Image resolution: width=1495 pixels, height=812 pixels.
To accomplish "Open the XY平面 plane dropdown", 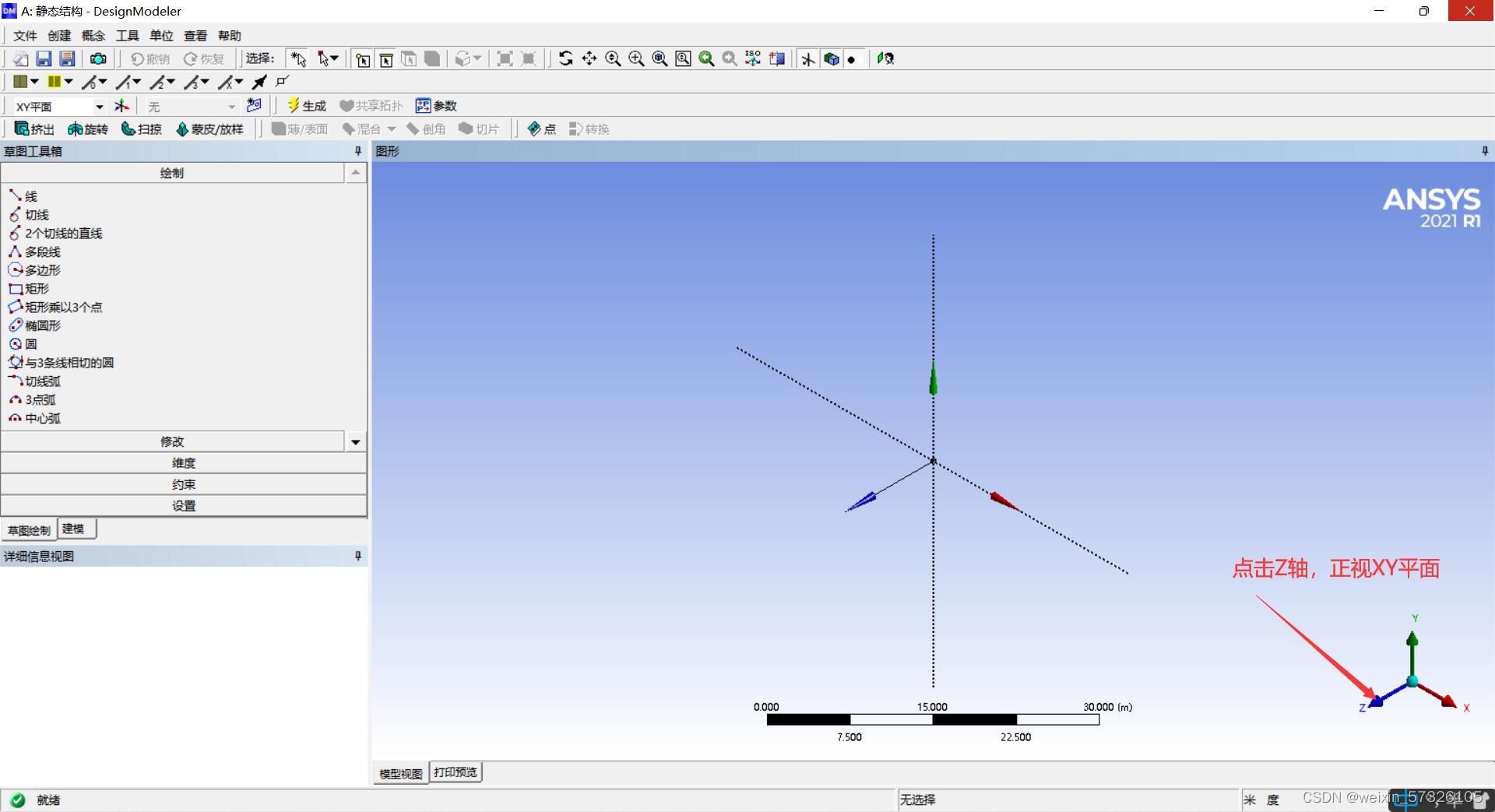I will (99, 107).
